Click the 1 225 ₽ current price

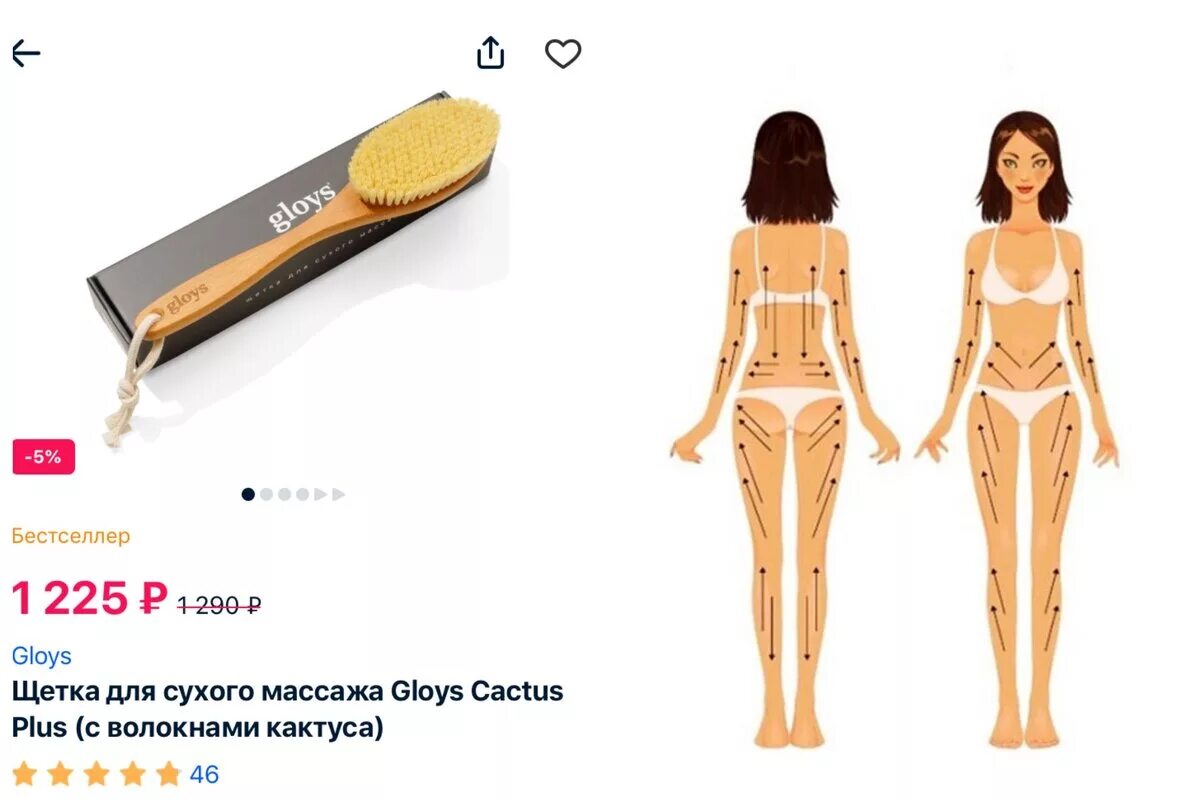(x=89, y=598)
